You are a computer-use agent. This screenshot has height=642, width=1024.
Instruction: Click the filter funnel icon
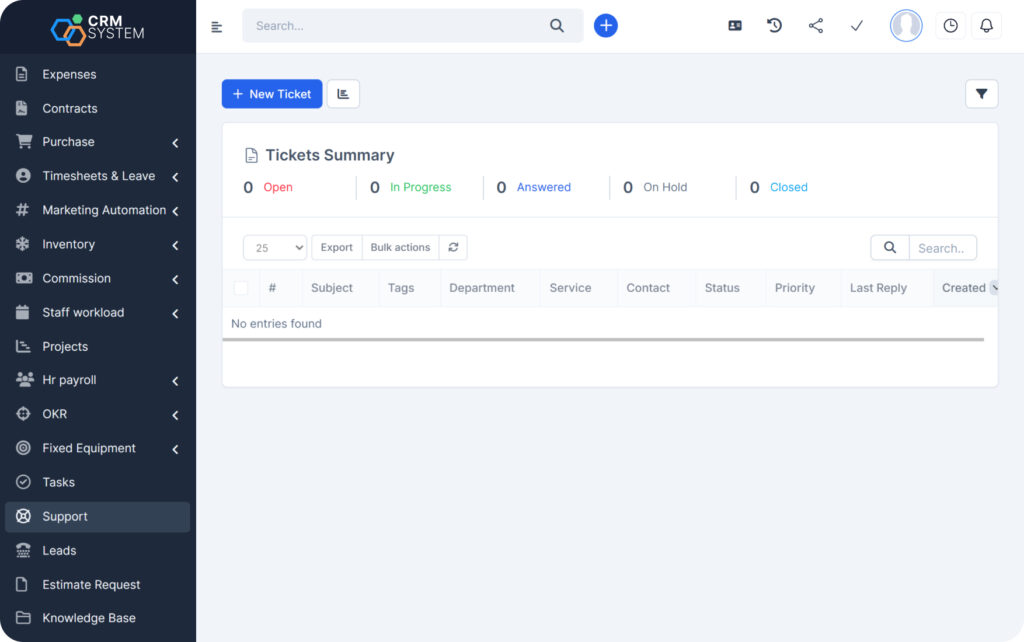pos(981,94)
